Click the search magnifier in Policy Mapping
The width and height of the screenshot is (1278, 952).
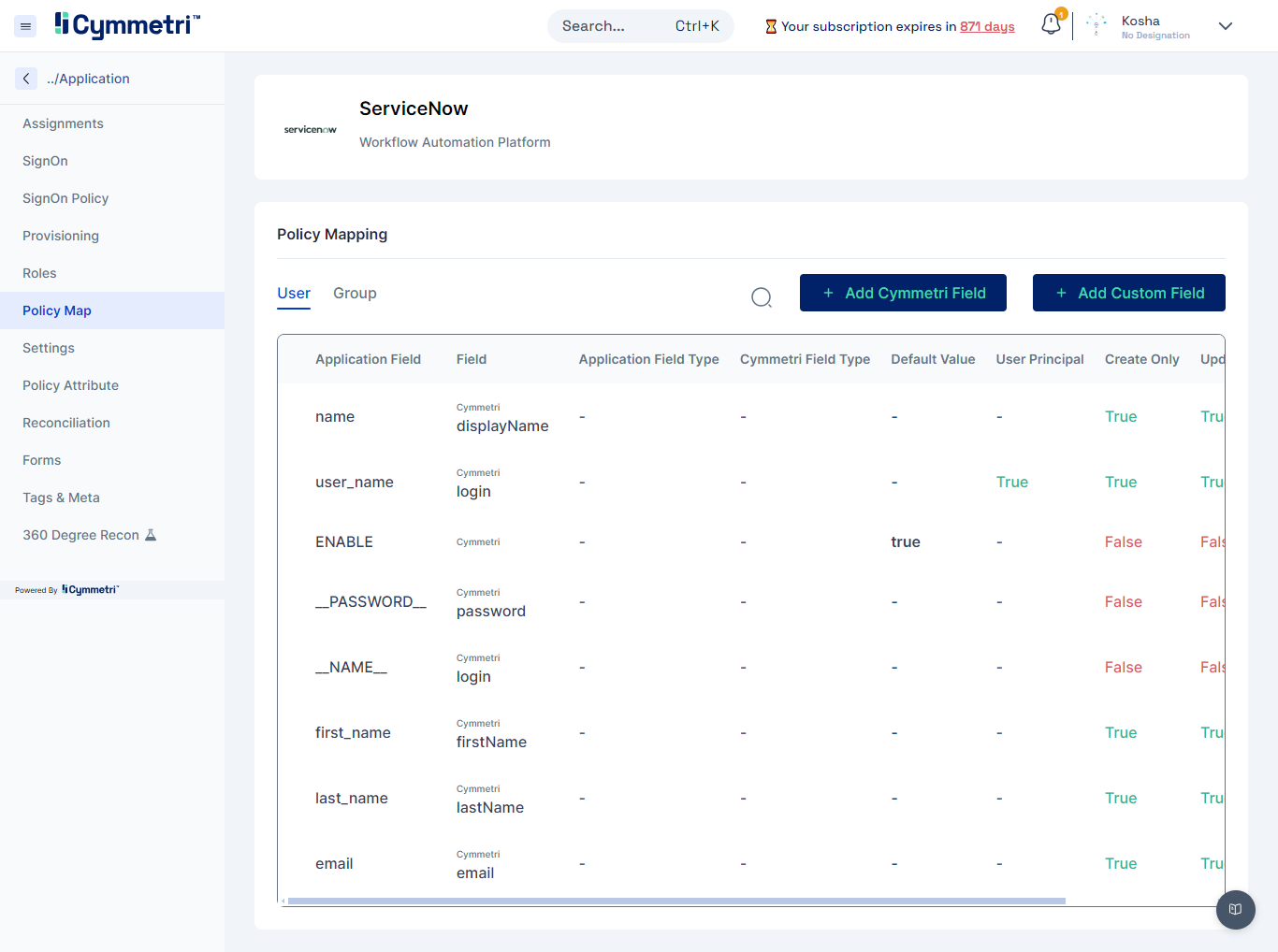point(762,297)
